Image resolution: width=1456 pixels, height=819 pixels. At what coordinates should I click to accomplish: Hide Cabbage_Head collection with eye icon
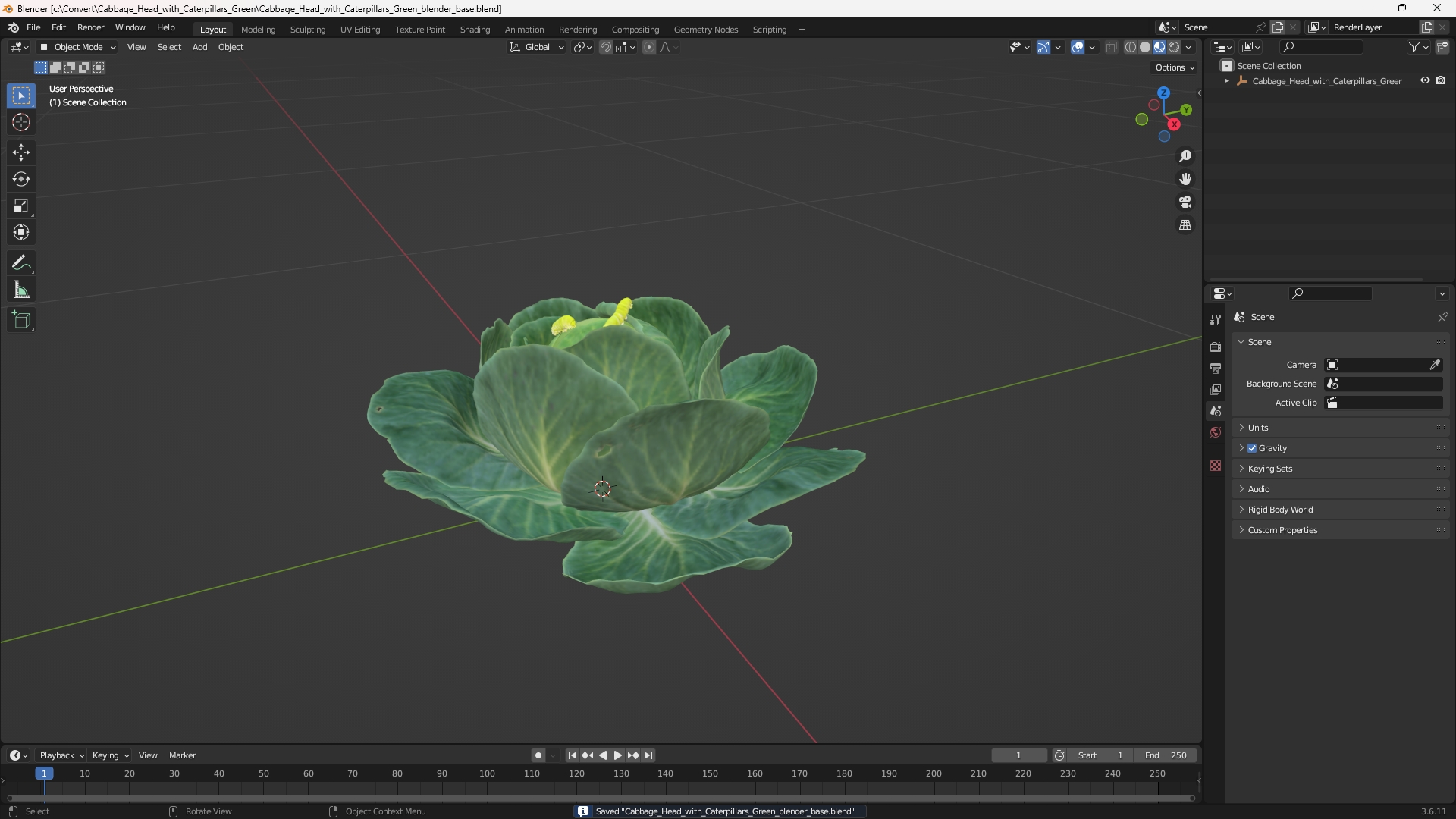point(1425,80)
